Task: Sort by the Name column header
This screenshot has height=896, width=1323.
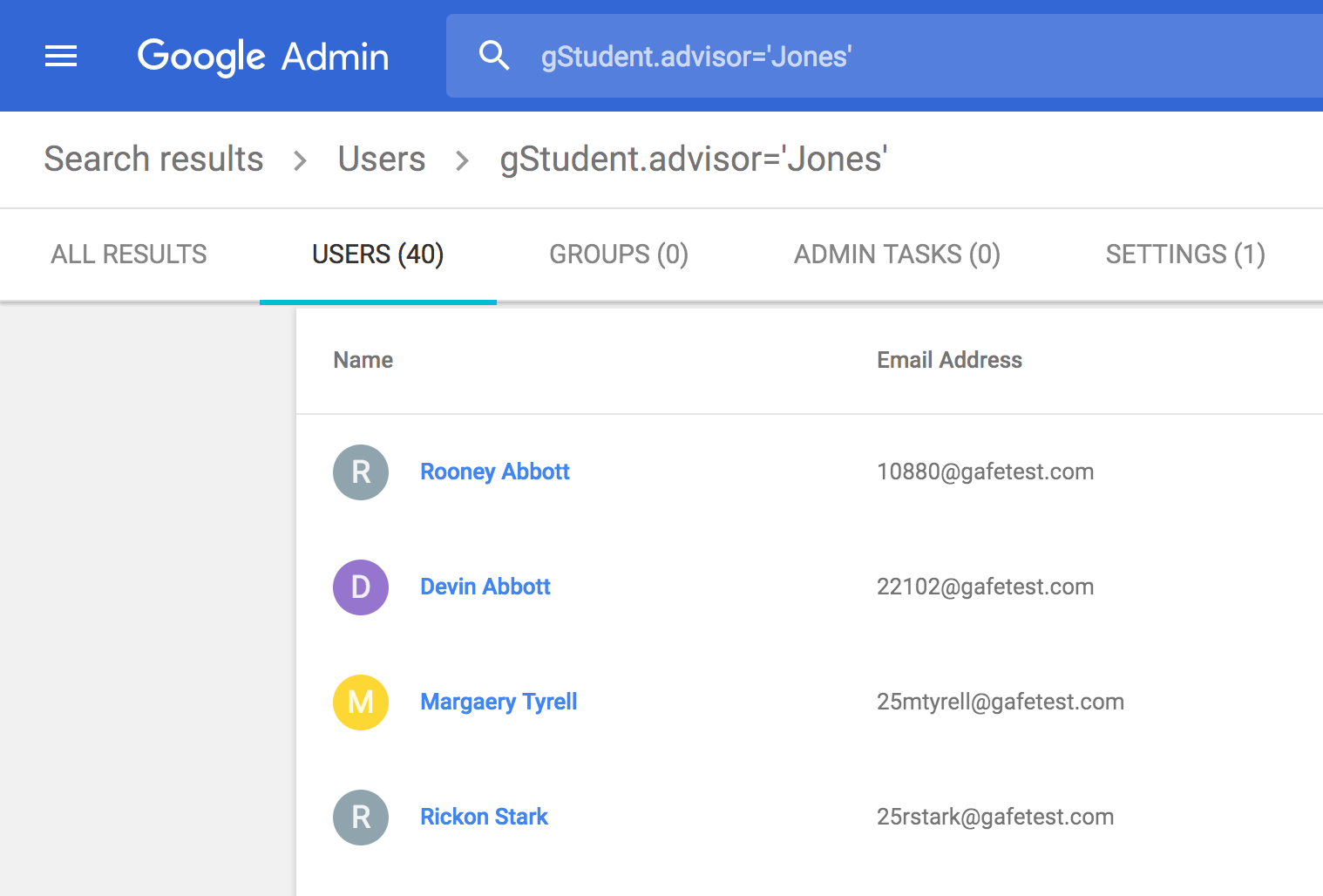Action: tap(363, 360)
